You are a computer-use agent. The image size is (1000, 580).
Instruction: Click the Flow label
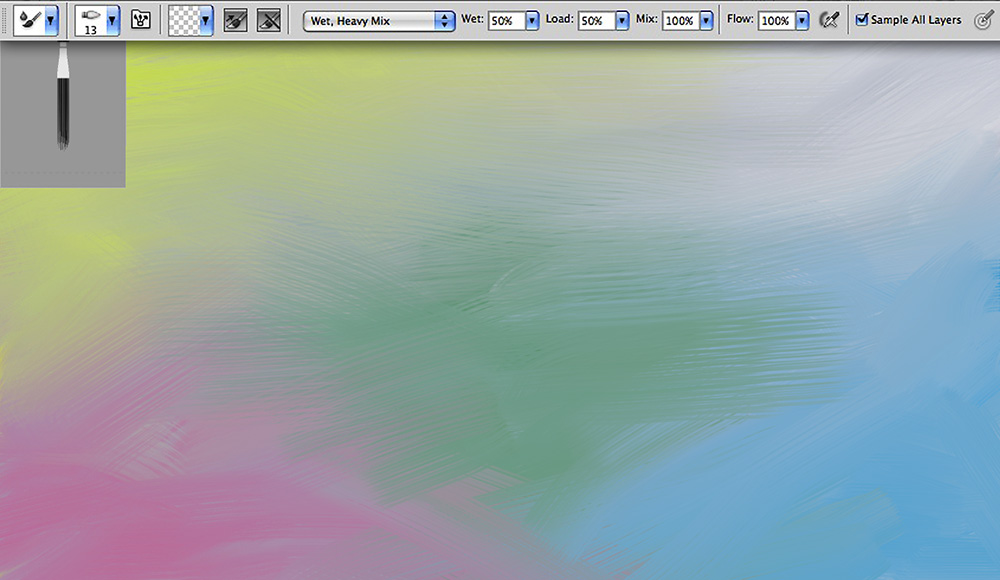740,19
